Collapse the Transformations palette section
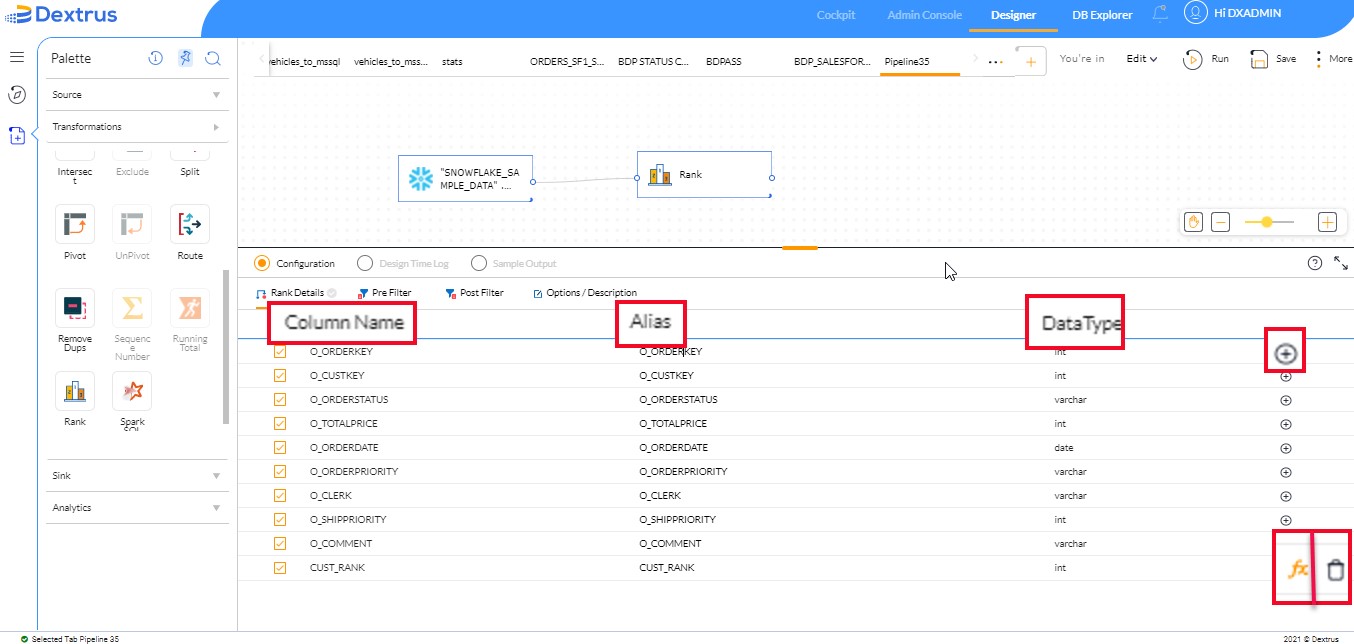1354x644 pixels. (x=138, y=127)
